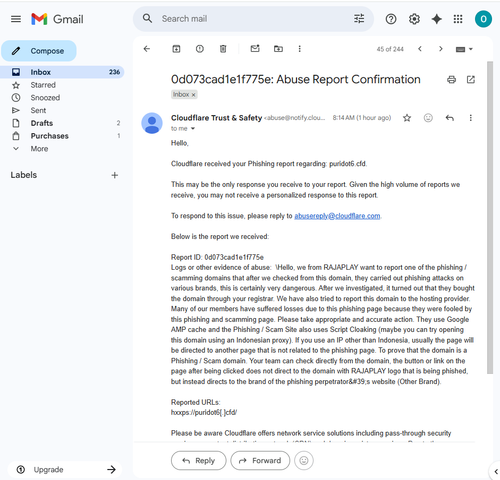Archive this email

(x=176, y=49)
